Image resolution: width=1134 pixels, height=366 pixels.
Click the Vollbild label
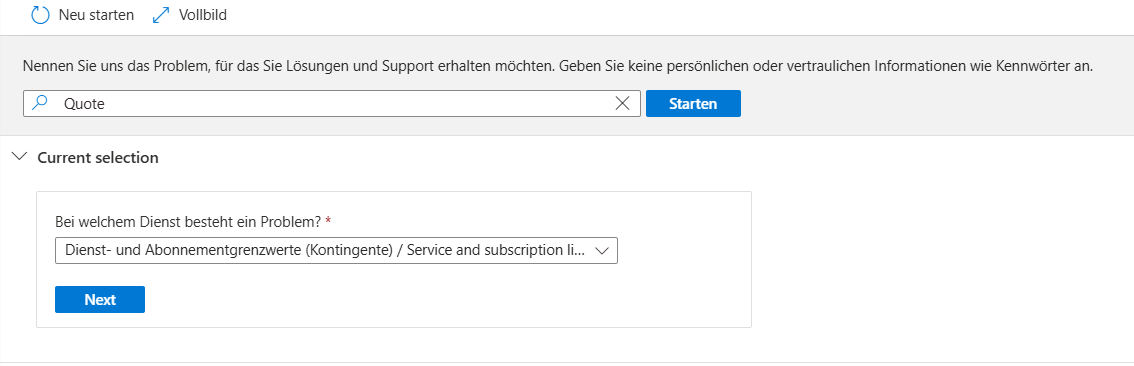pyautogui.click(x=203, y=15)
